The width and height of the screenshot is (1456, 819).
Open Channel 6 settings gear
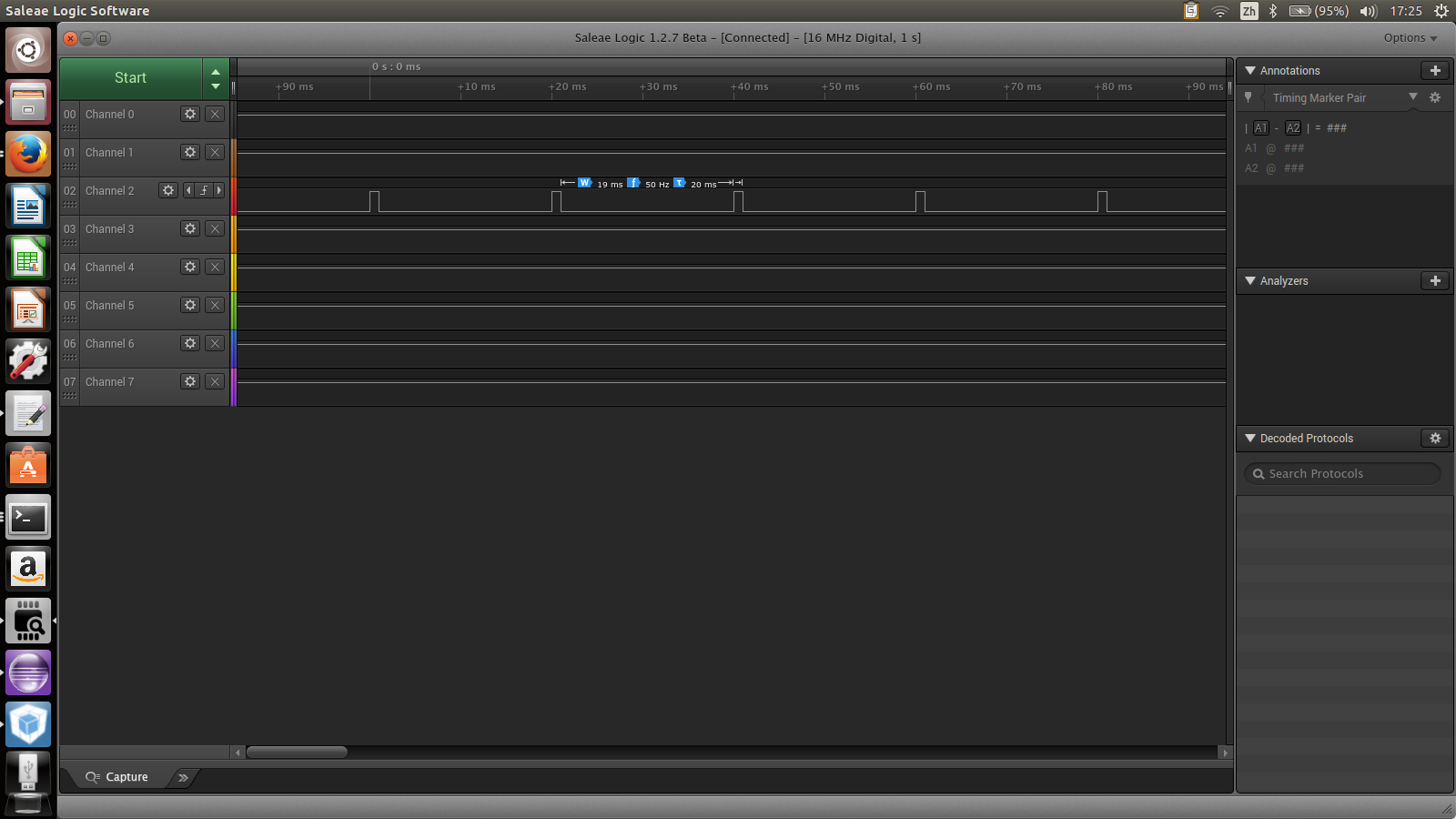[190, 343]
